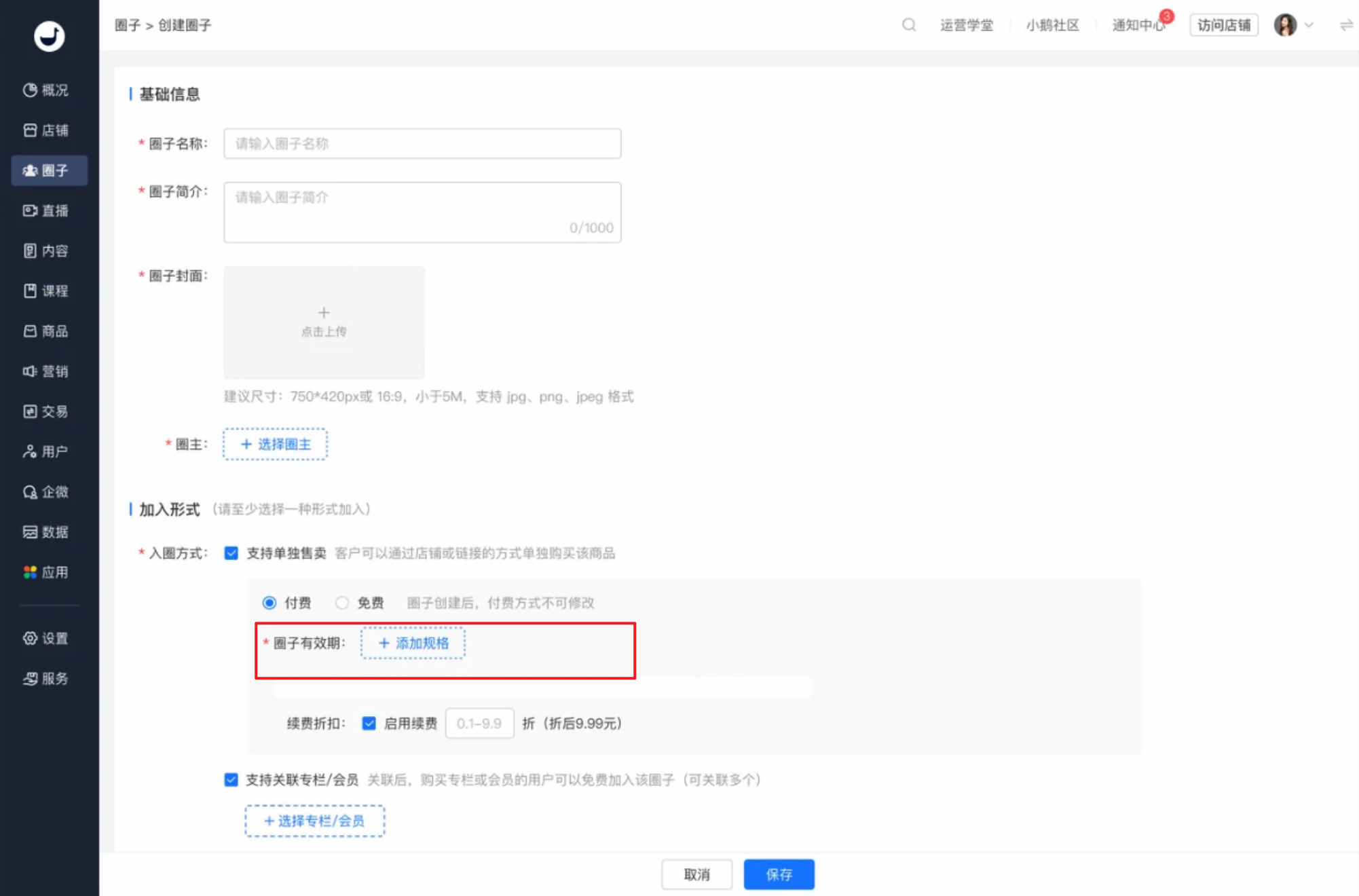Image resolution: width=1359 pixels, height=896 pixels.
Task: Click 选择圈主 to pick an owner
Action: [x=276, y=444]
